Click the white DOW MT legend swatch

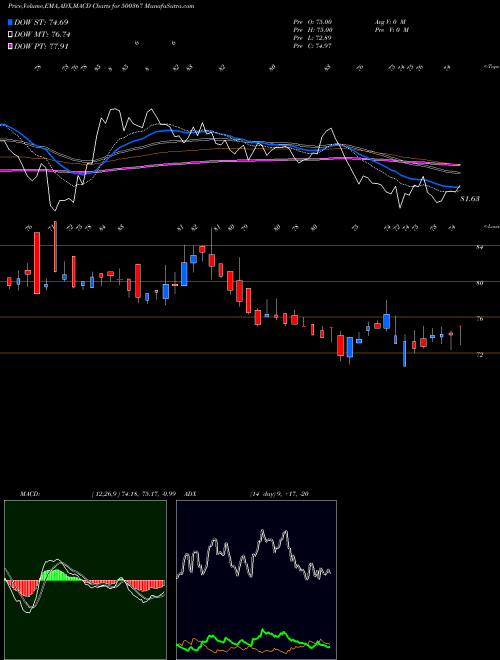click(x=10, y=35)
